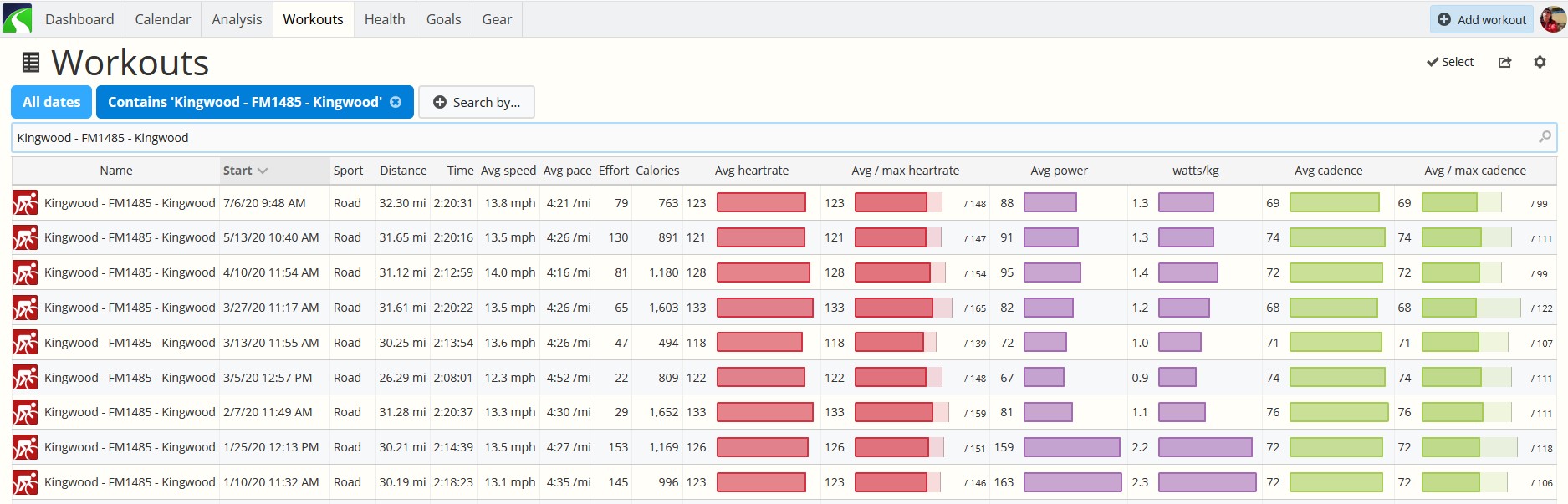
Task: Go to the Health tab
Action: pos(385,19)
